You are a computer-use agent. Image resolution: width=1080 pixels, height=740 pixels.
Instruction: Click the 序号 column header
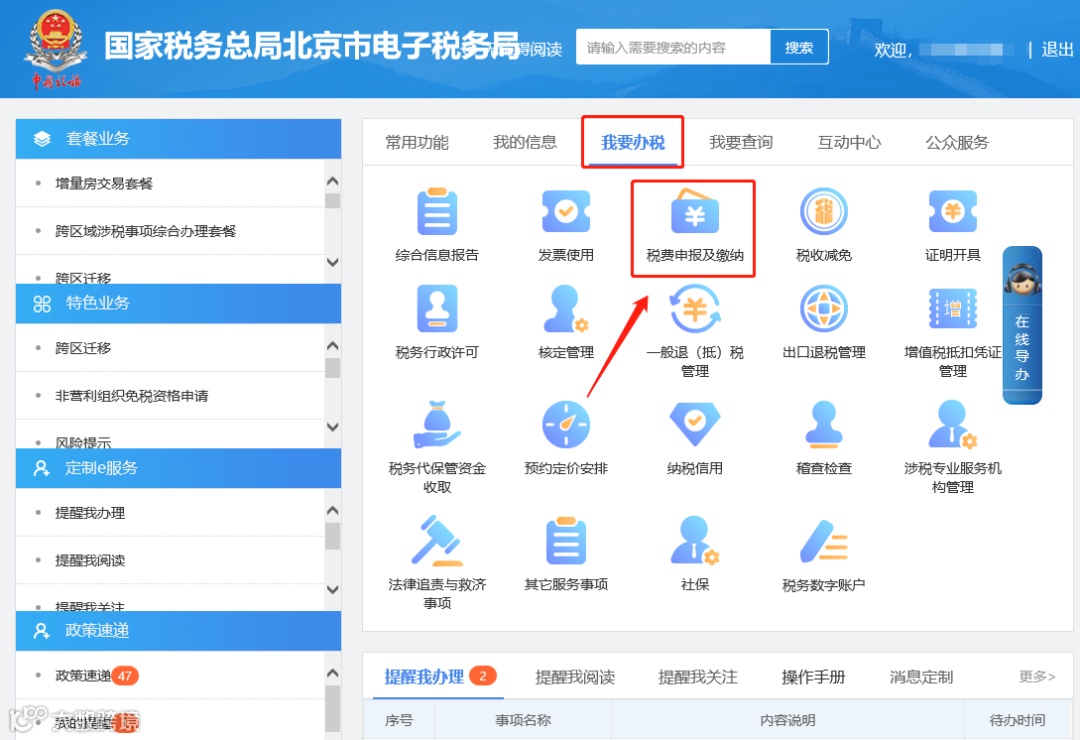tap(399, 720)
